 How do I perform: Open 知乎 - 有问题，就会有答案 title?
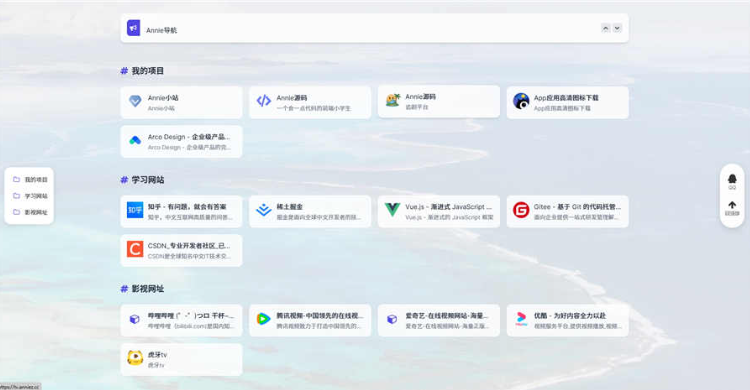(x=187, y=207)
